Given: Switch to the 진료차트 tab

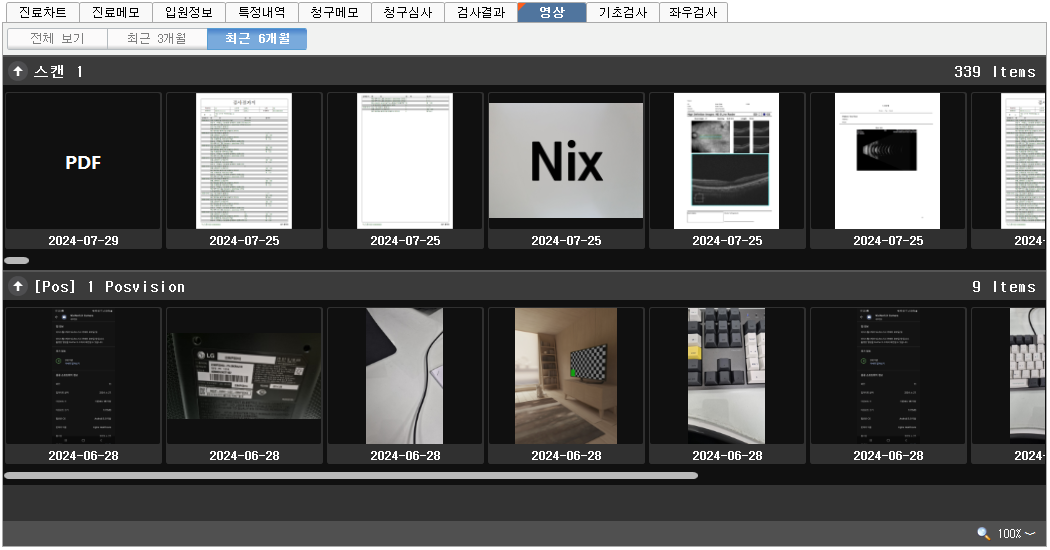Looking at the screenshot, I should [42, 13].
